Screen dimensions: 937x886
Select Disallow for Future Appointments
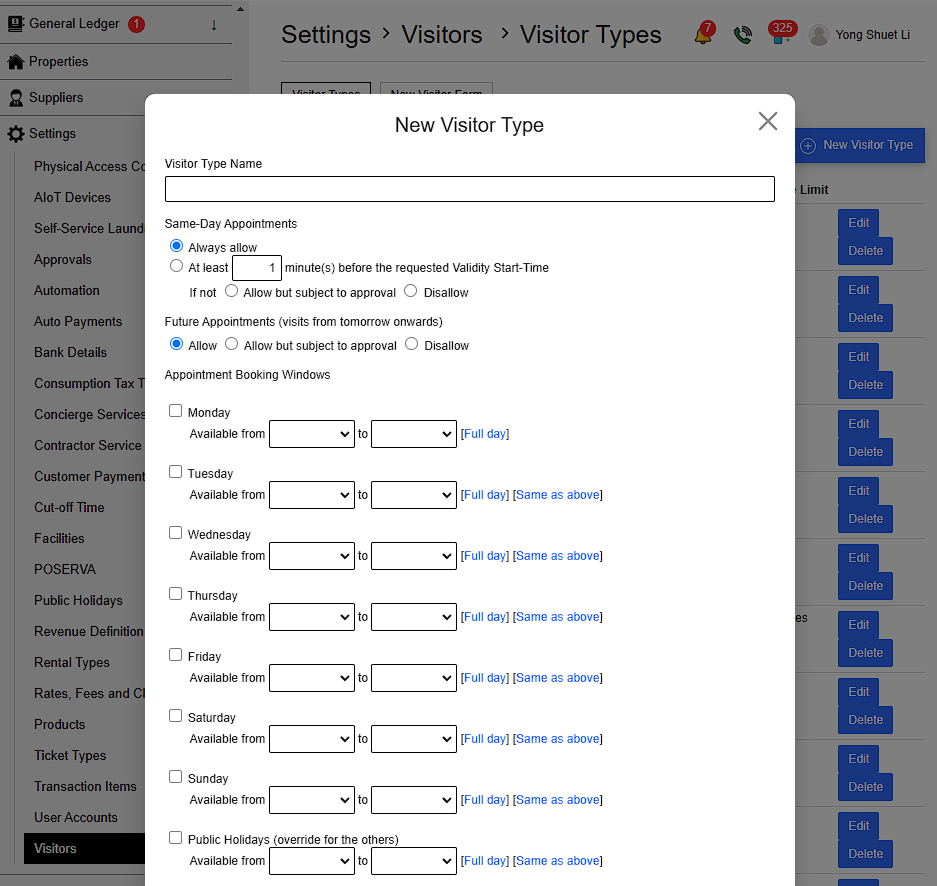(411, 344)
